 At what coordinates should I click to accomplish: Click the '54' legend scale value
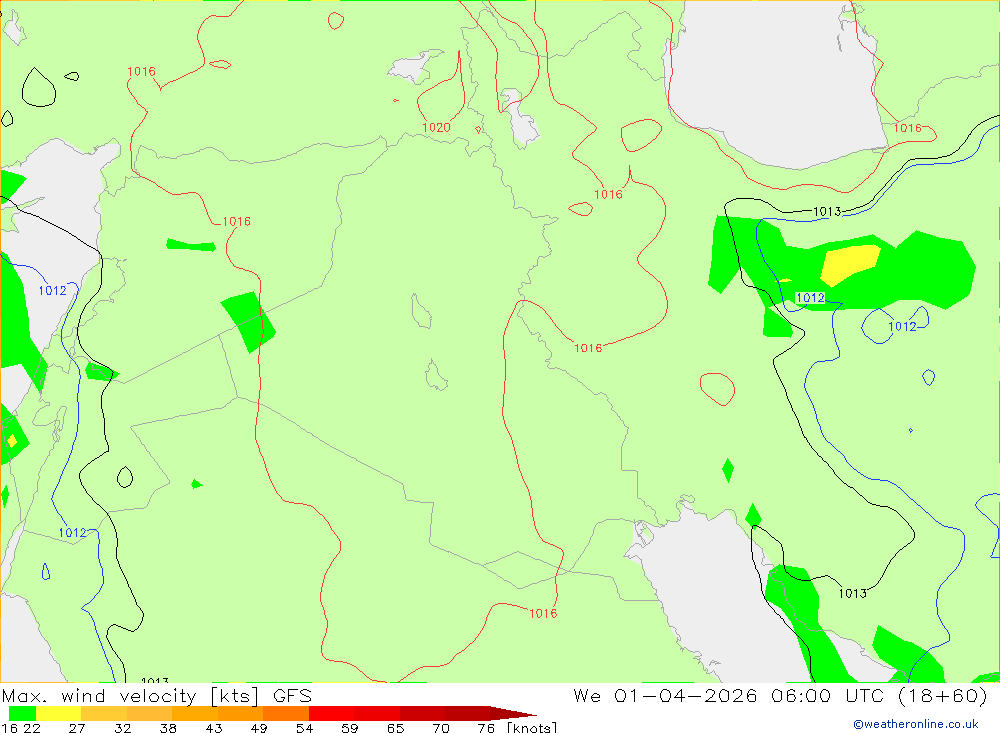pyautogui.click(x=304, y=727)
